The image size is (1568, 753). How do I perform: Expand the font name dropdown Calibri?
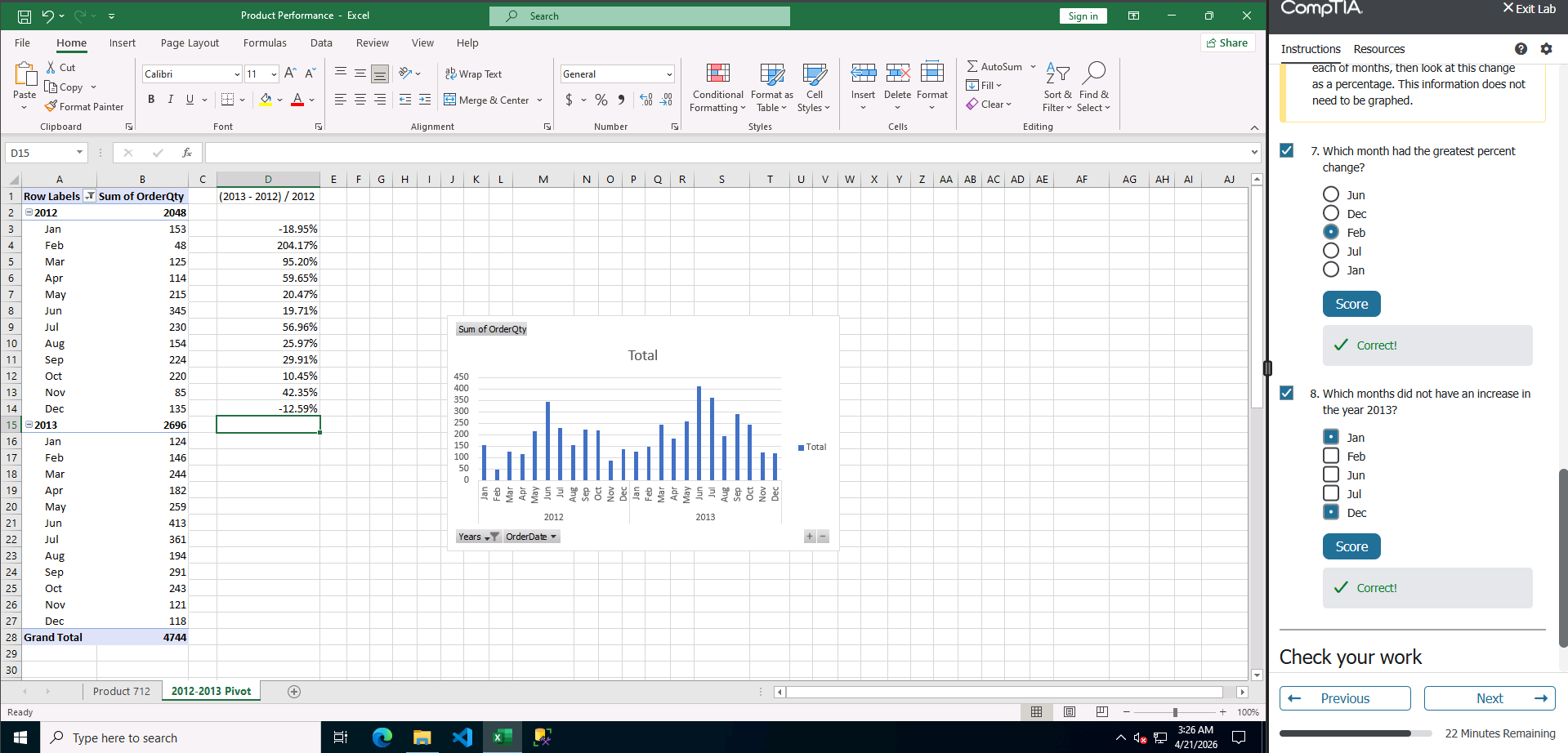point(237,74)
